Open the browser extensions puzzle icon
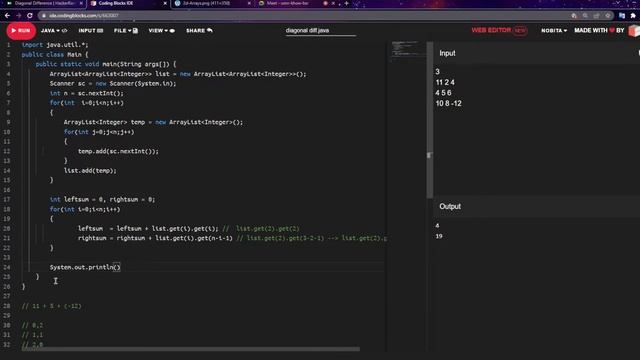This screenshot has height=360, width=640. point(633,16)
